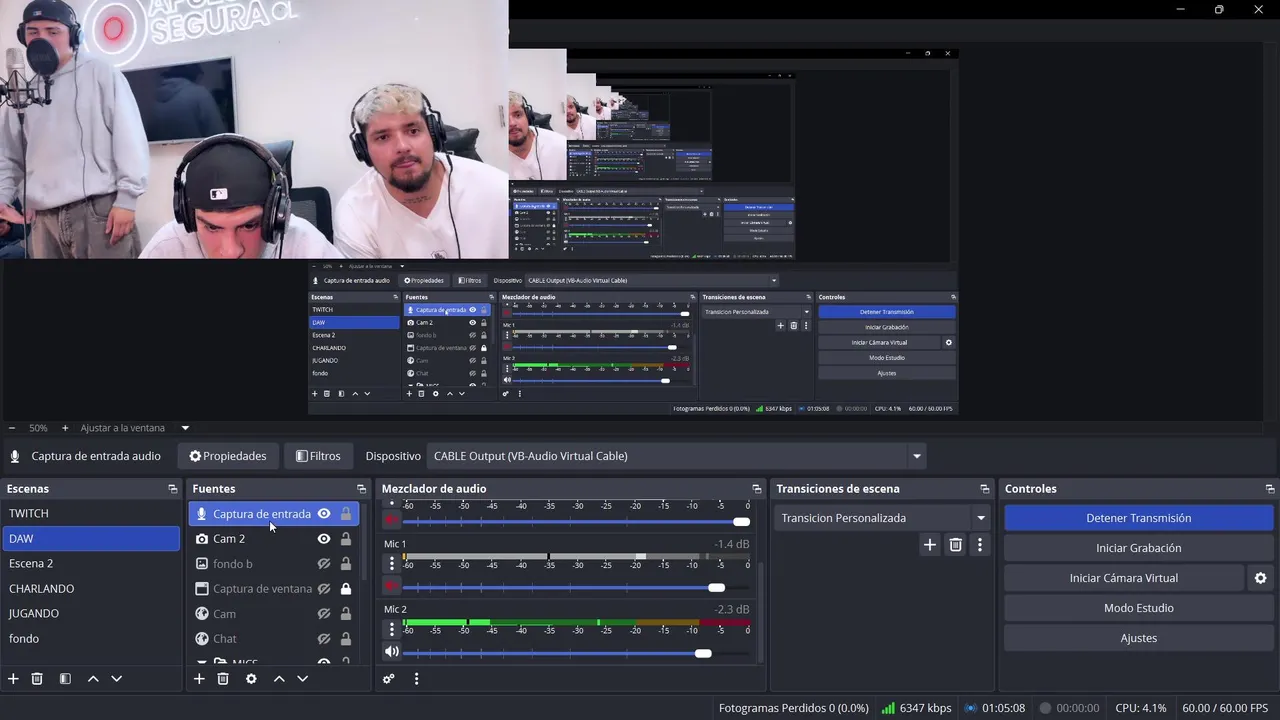Add a new scene transition

click(930, 545)
